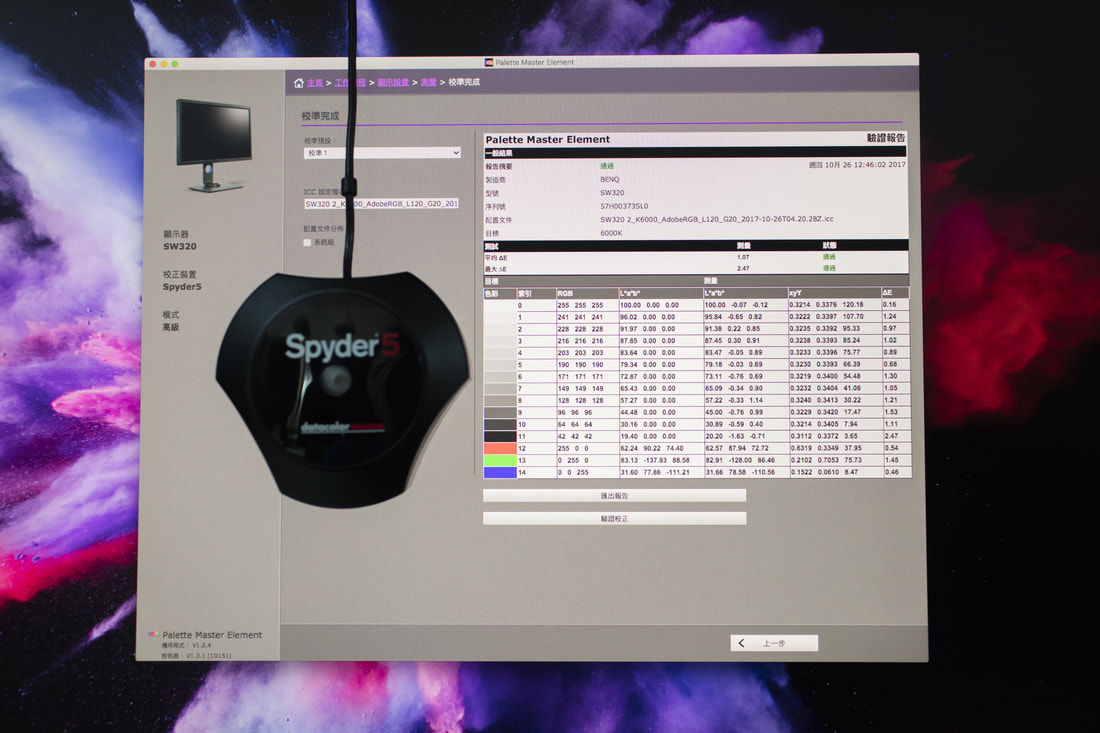Click the BENQ manufacturer value
The width and height of the screenshot is (1100, 733).
coord(610,180)
